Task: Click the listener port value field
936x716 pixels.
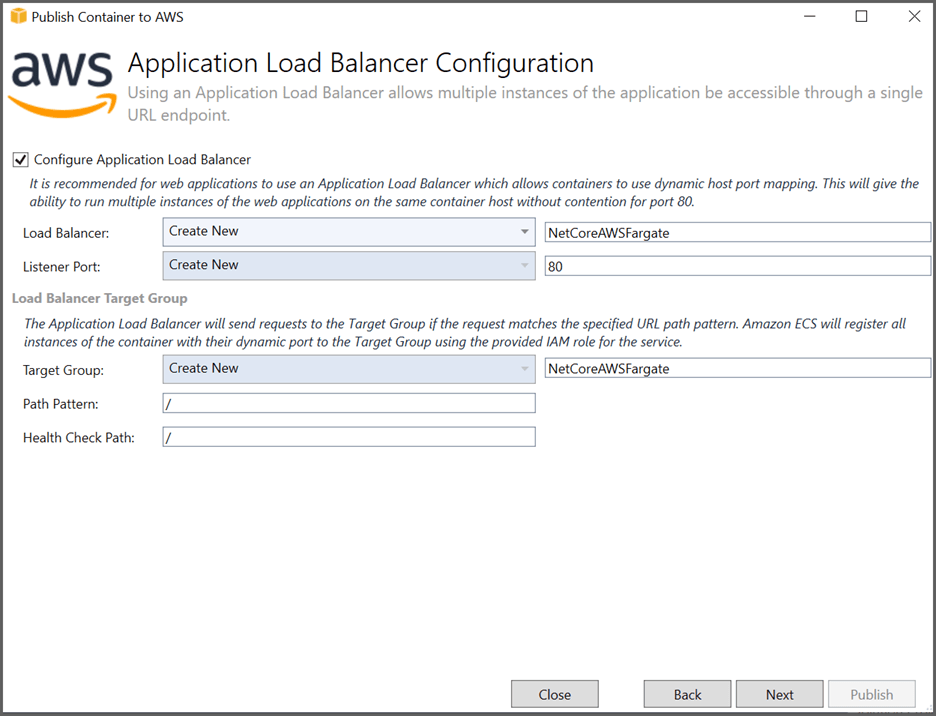Action: pos(736,265)
